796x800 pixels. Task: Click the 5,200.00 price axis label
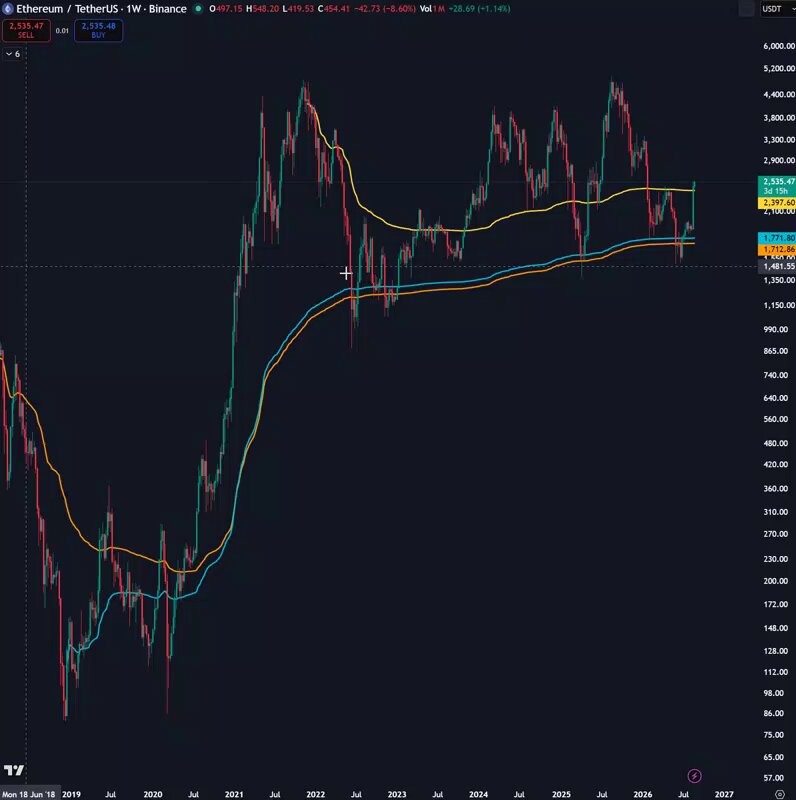(779, 68)
